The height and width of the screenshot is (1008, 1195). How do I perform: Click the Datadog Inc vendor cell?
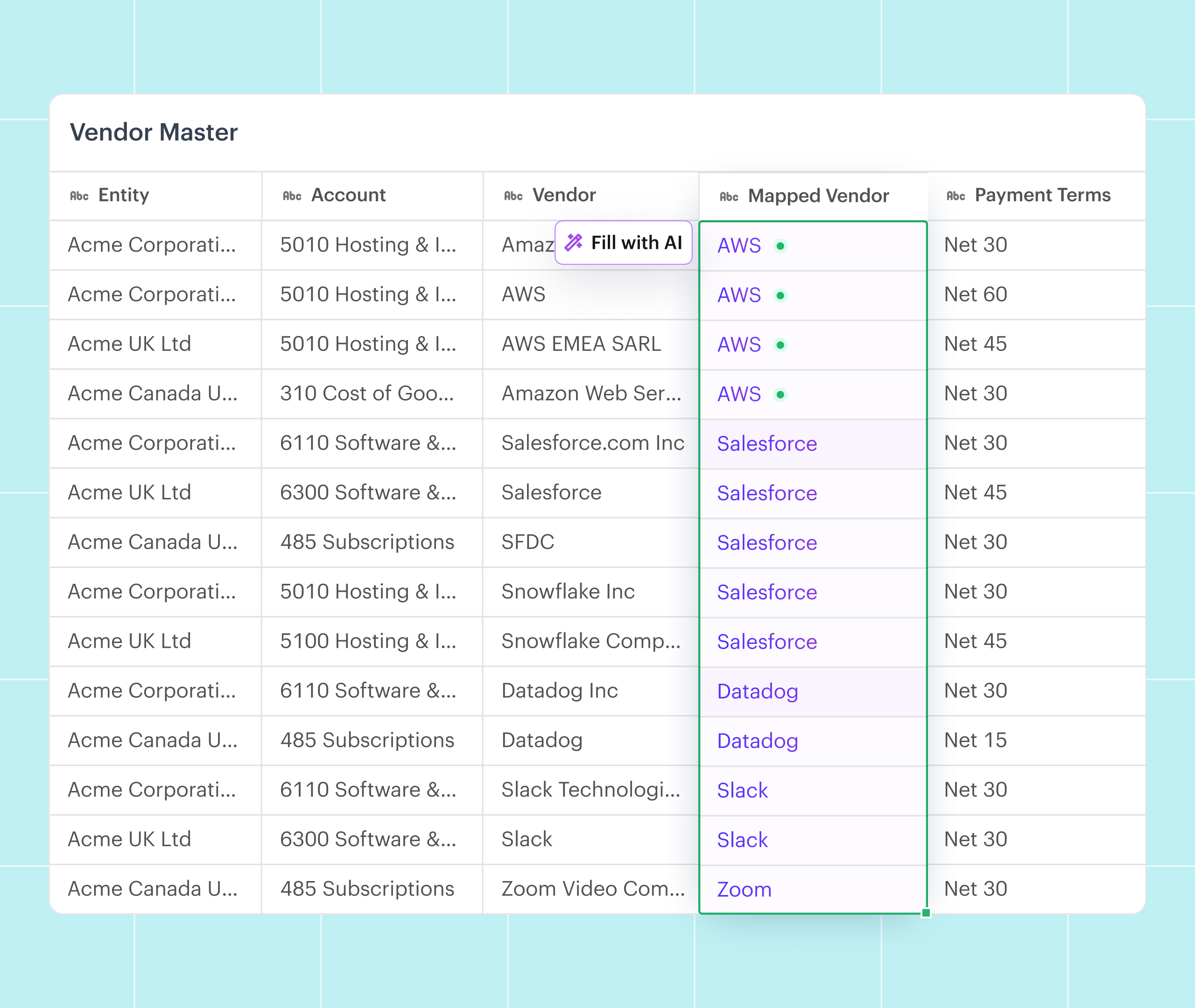[591, 691]
